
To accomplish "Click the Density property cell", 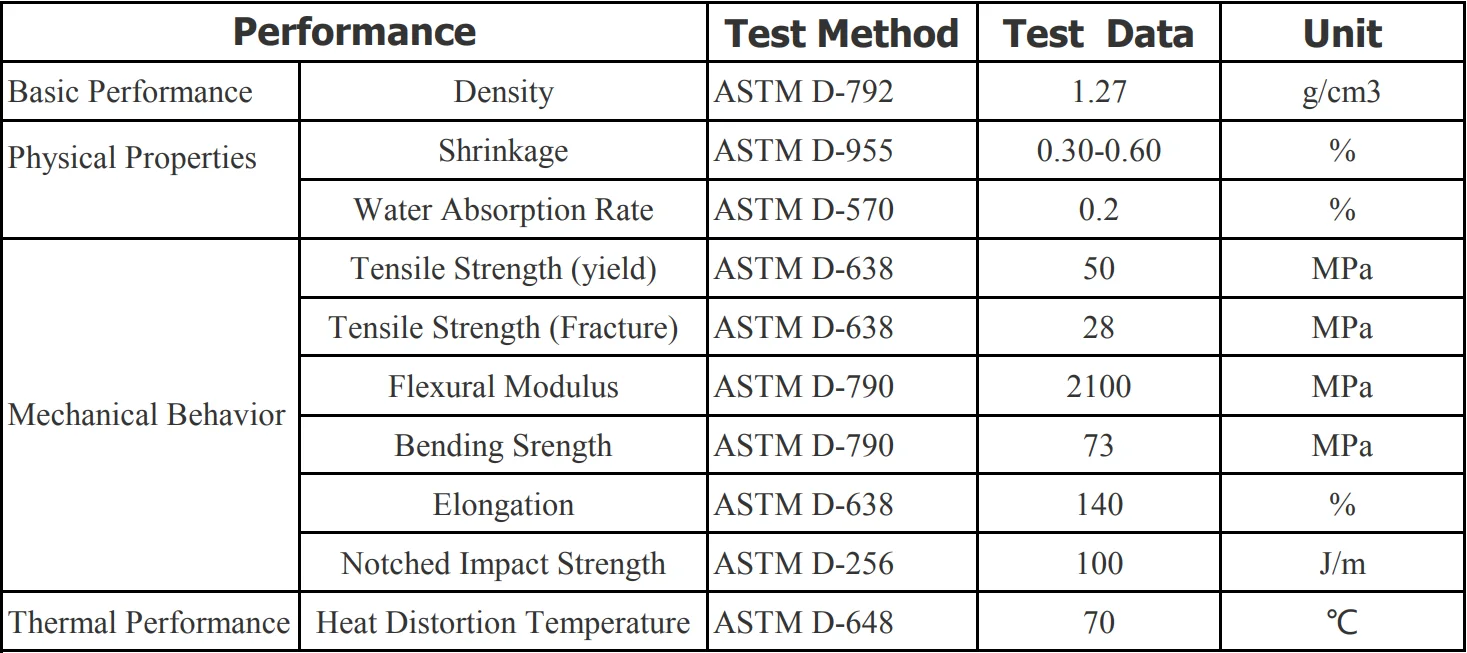I will (503, 92).
